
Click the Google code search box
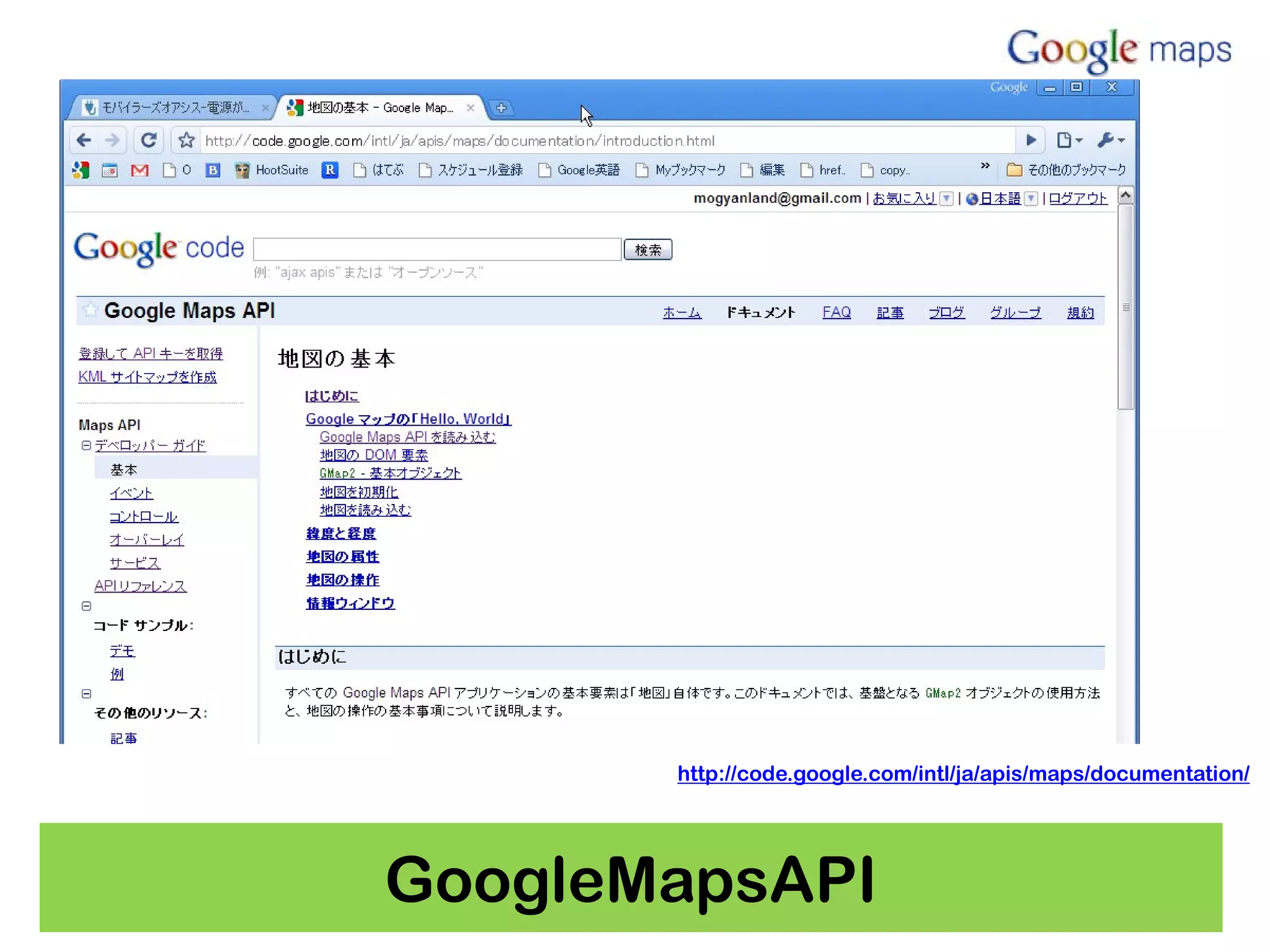[x=437, y=249]
